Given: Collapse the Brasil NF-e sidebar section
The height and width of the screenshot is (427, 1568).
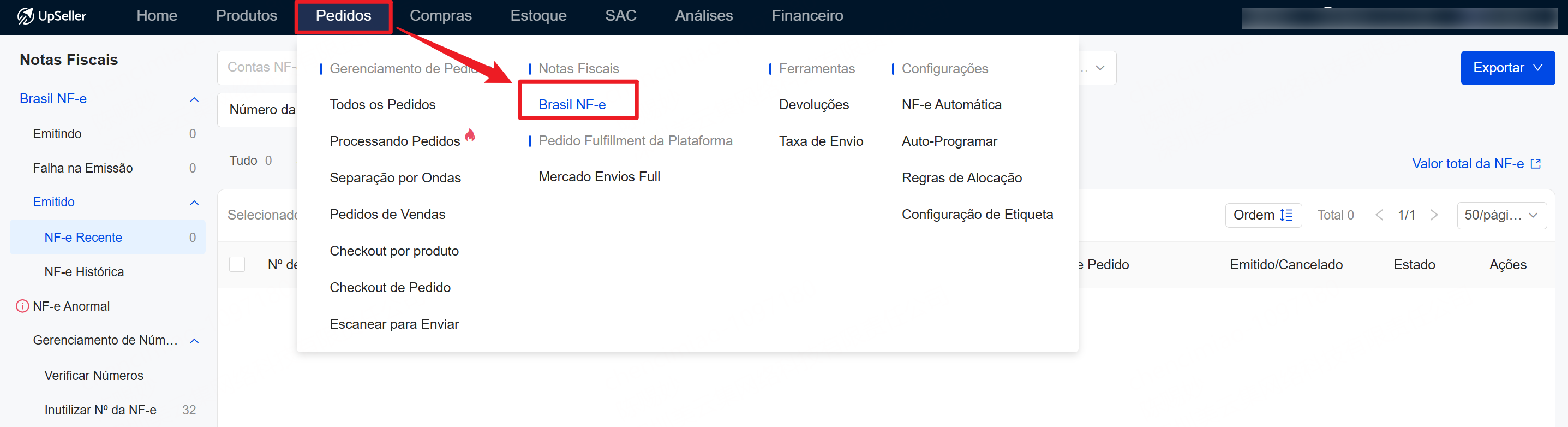Looking at the screenshot, I should [x=194, y=99].
